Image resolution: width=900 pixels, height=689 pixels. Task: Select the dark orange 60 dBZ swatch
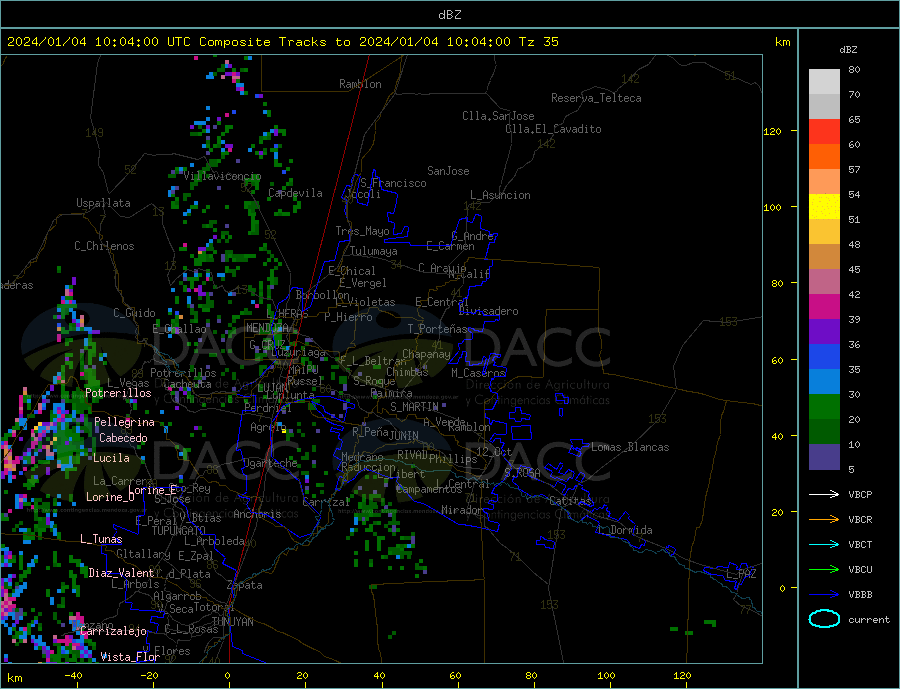pos(824,157)
